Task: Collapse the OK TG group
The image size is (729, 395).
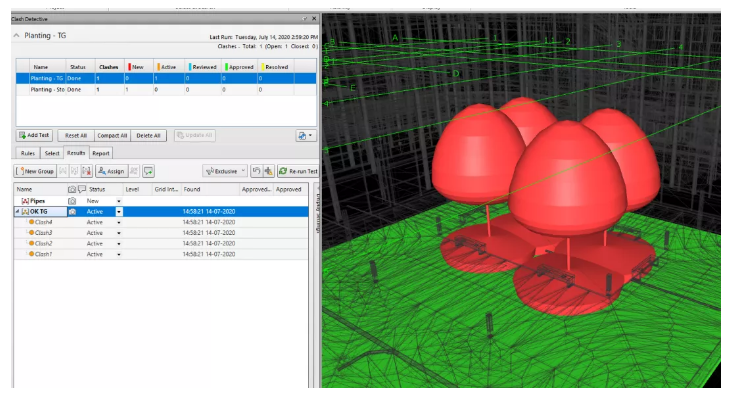Action: 18,212
